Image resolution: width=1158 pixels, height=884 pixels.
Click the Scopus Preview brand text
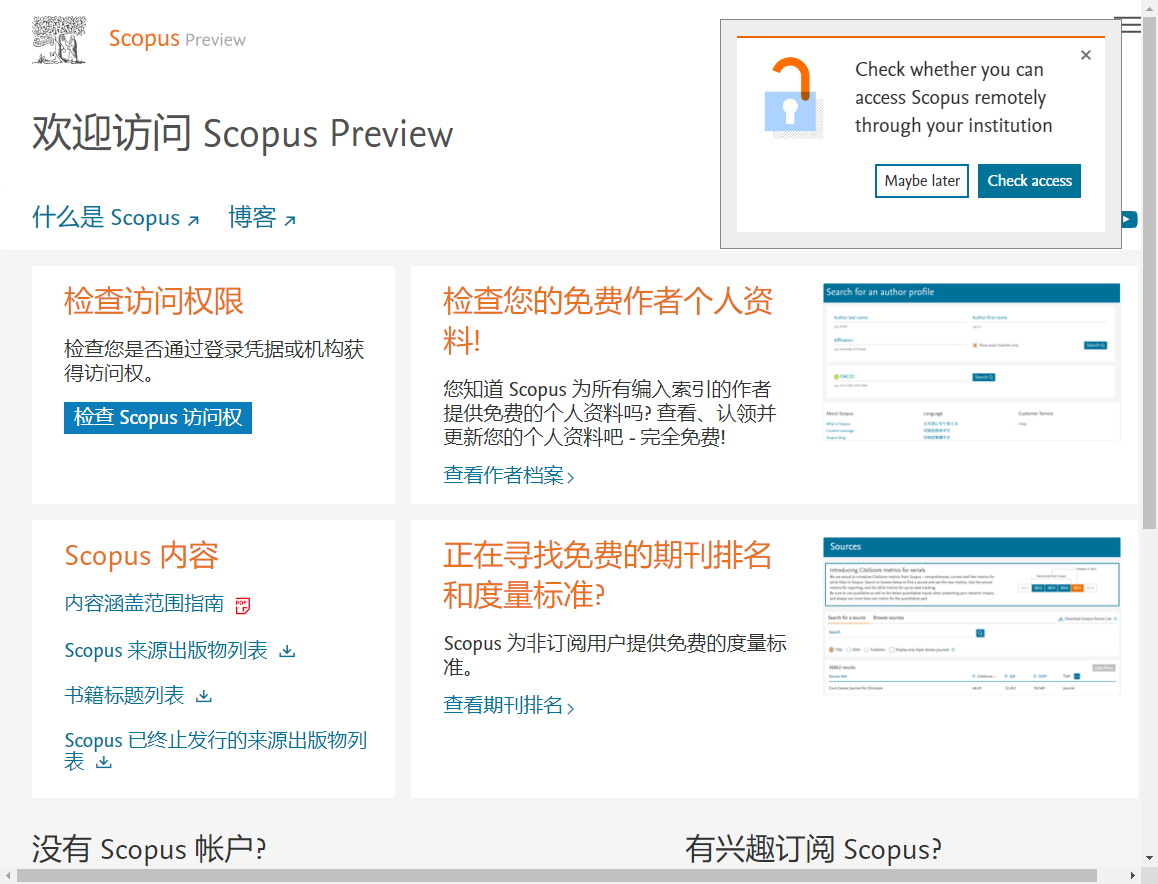pos(177,38)
